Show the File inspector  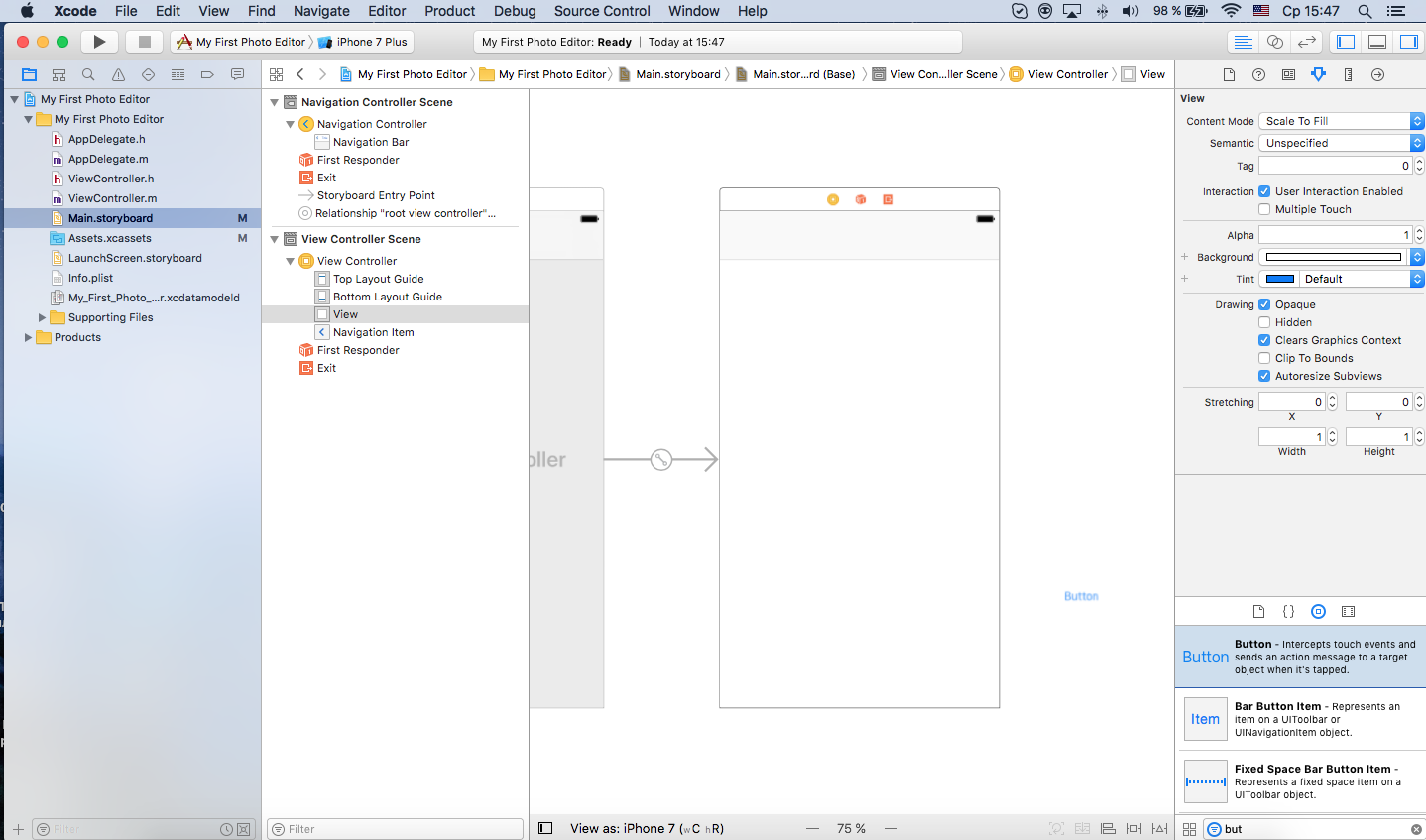pos(1229,74)
